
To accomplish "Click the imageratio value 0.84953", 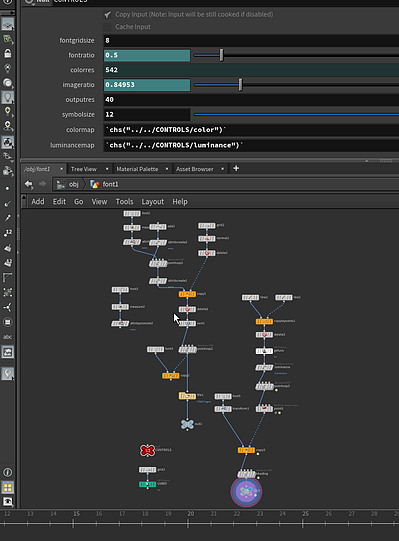I will point(147,85).
